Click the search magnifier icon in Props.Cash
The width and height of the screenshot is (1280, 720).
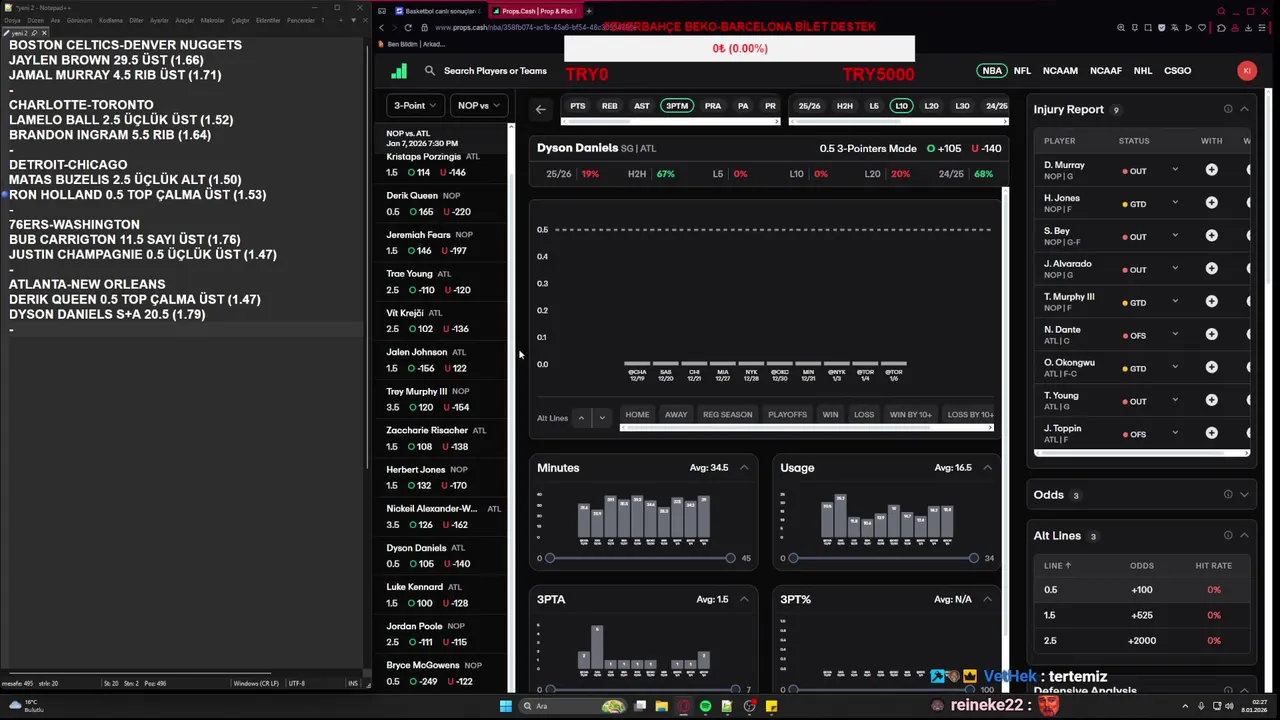click(x=430, y=71)
